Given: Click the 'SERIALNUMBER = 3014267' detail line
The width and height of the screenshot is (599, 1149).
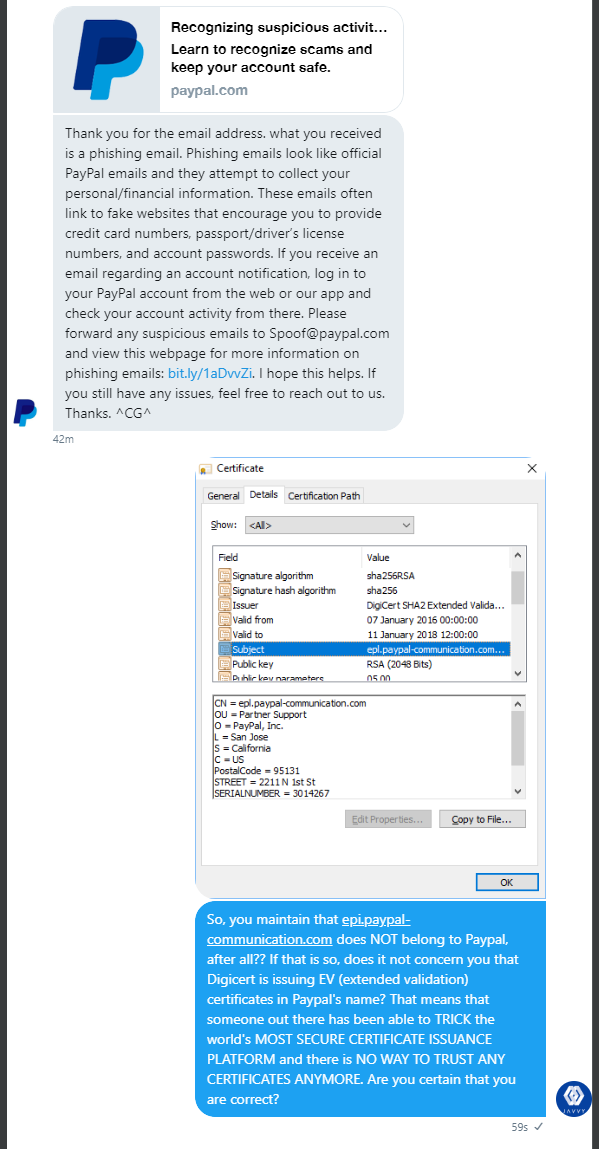Looking at the screenshot, I should click(271, 793).
